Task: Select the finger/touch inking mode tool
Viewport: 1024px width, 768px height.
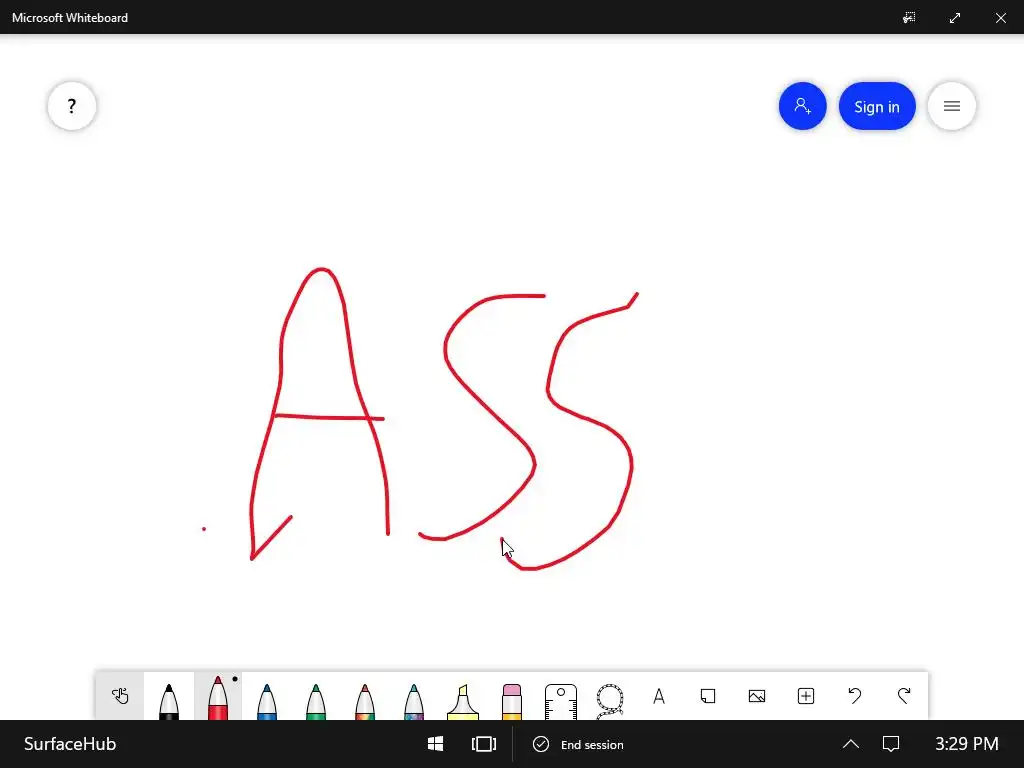Action: (x=120, y=696)
